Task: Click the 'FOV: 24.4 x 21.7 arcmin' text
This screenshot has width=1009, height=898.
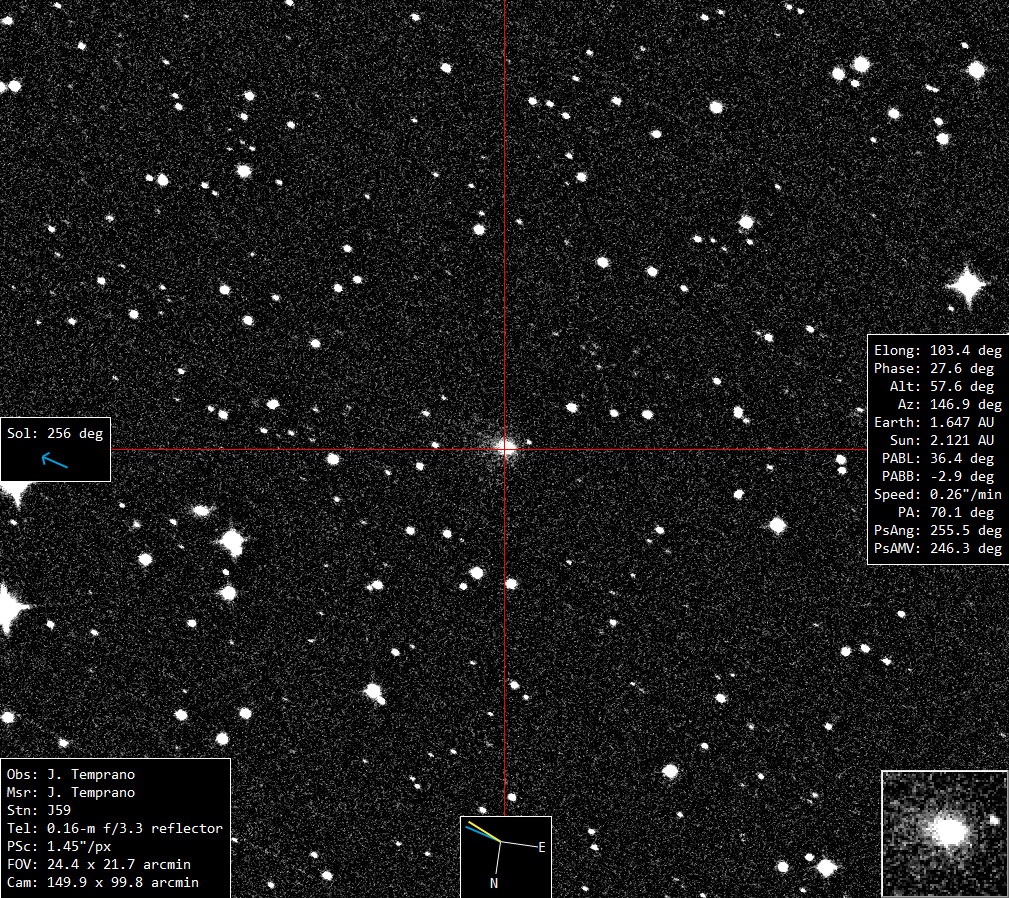Action: (x=98, y=865)
